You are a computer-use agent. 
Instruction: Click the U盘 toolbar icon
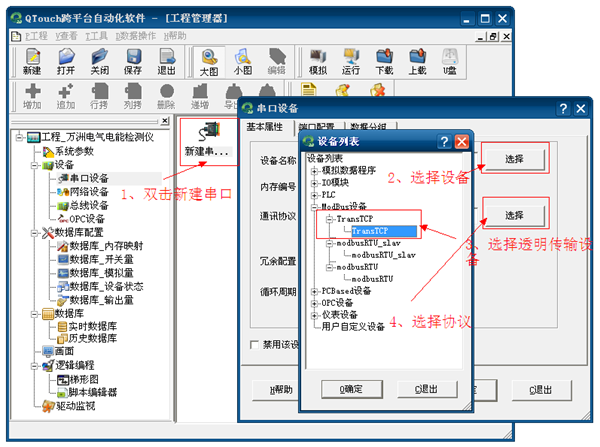450,62
